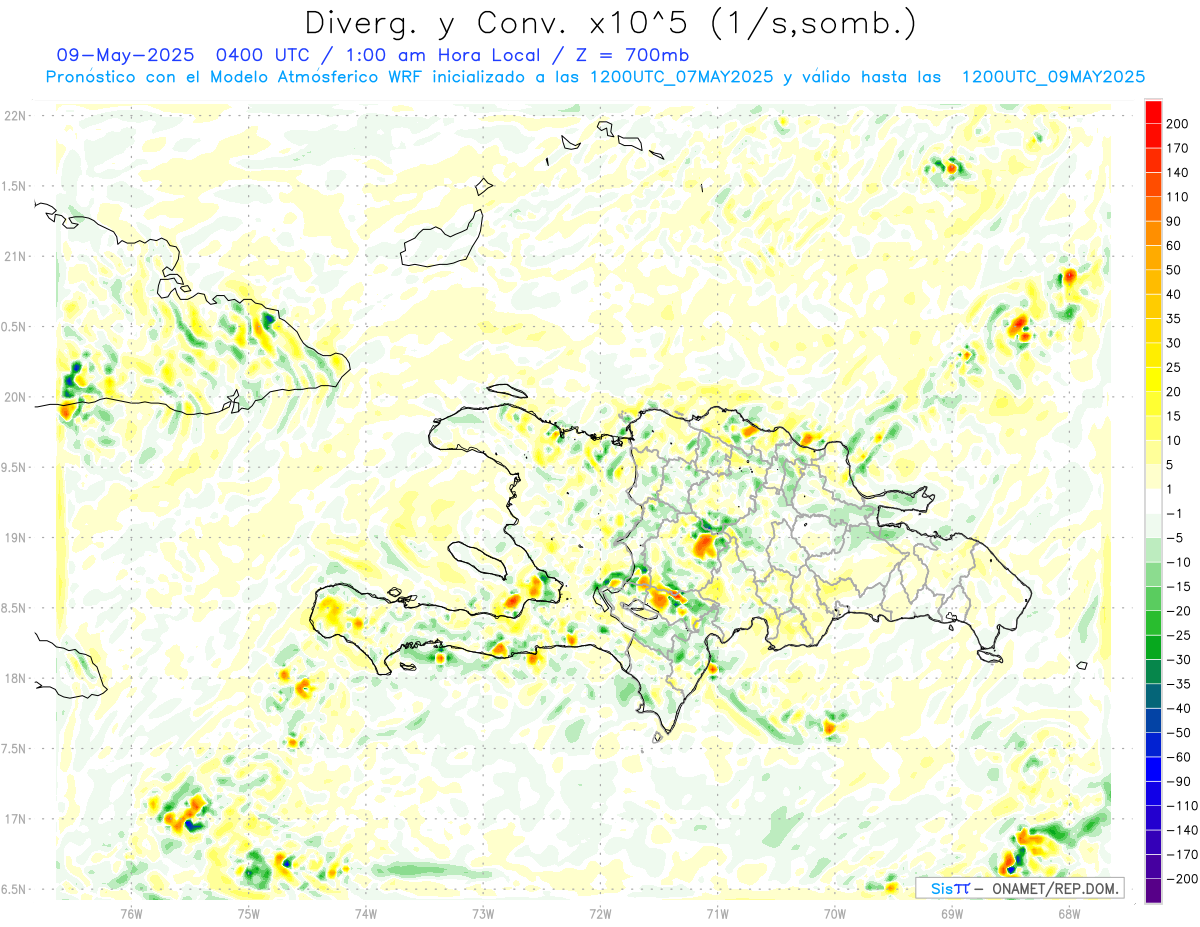
Task: Click the valid-until time "1200UTC_09MAY2025"
Action: [x=1053, y=77]
